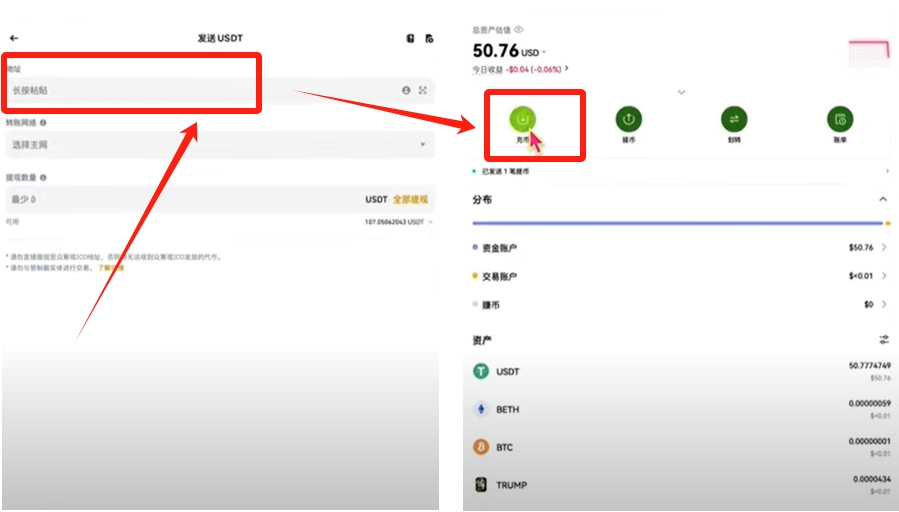This screenshot has height=512, width=899.
Task: Click the BTC coin logo
Action: (480, 447)
